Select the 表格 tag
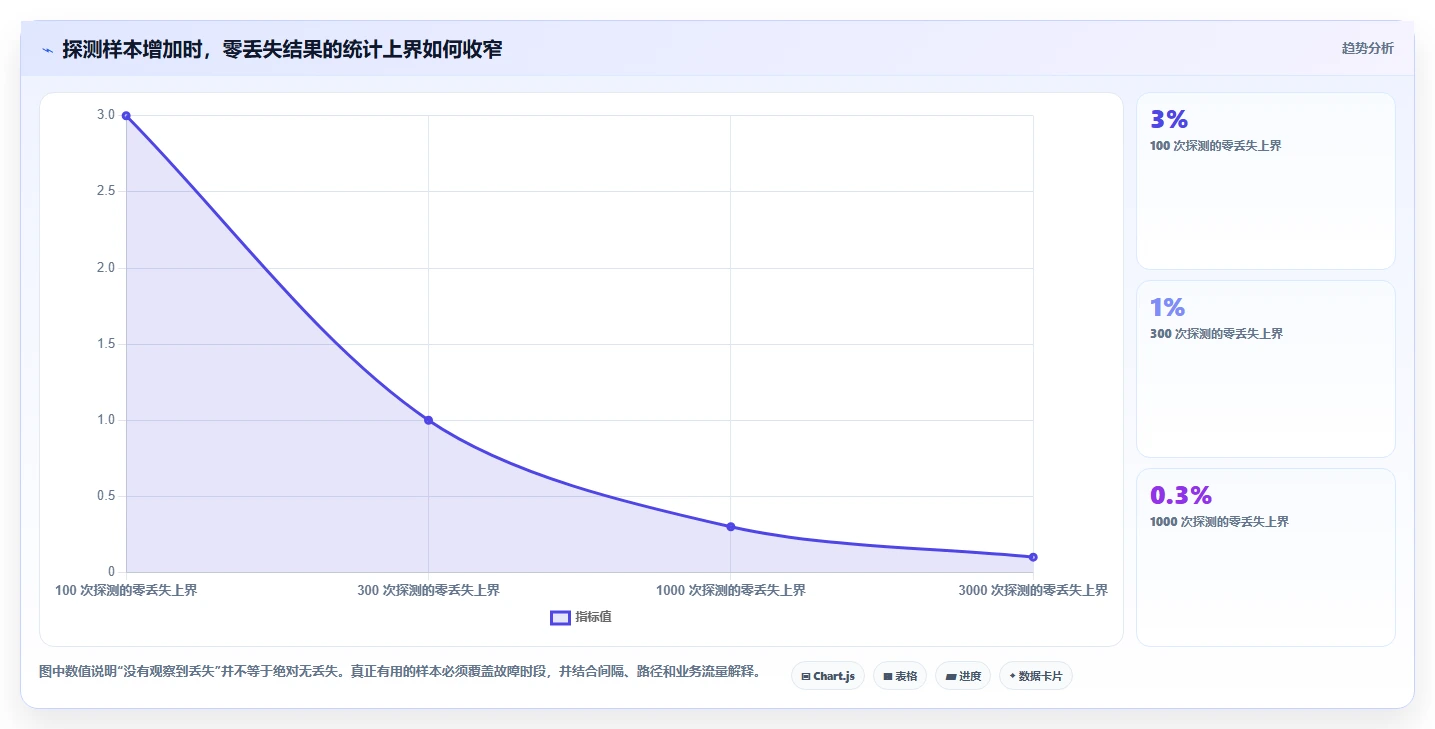Image resolution: width=1435 pixels, height=729 pixels. [900, 676]
